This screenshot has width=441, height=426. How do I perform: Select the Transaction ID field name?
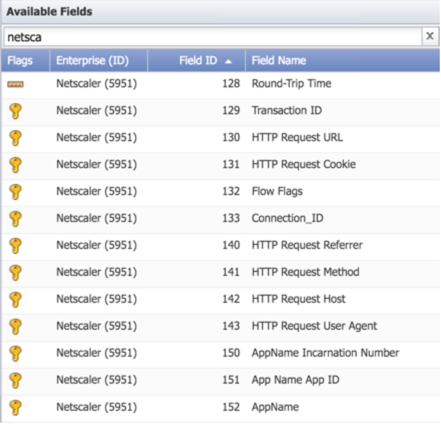point(287,110)
